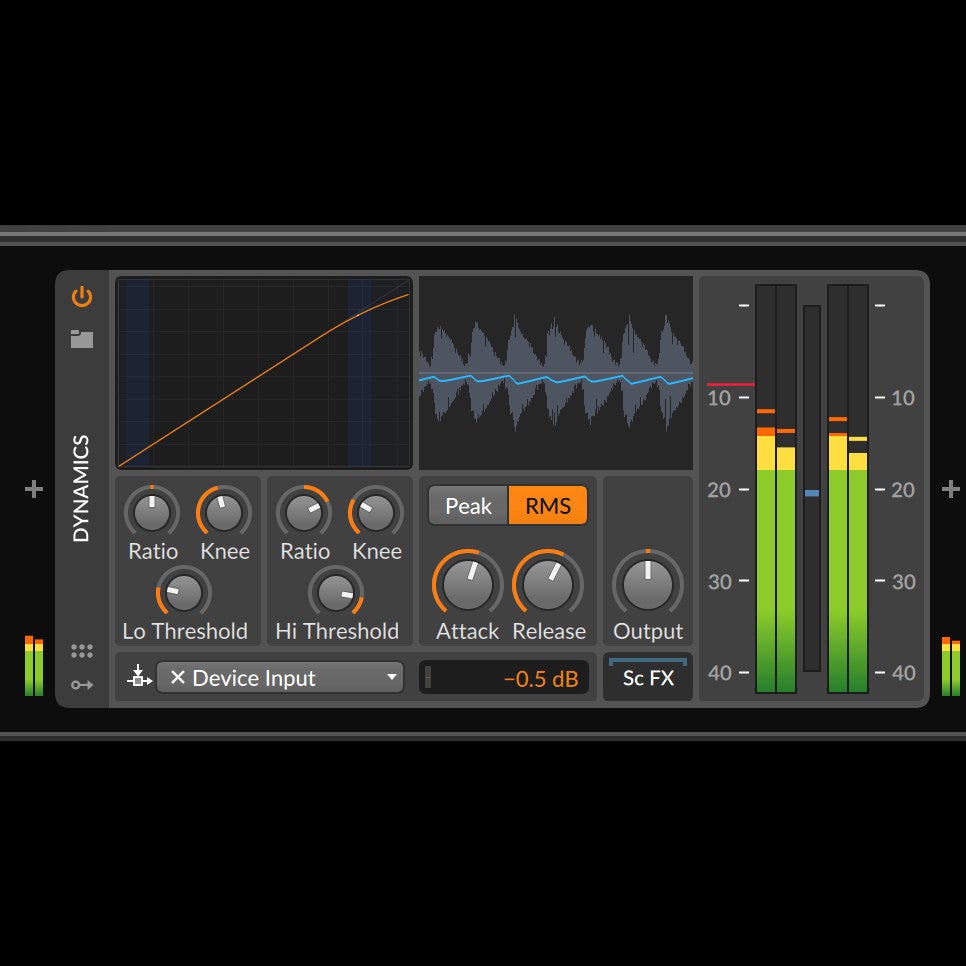Click the Lo Knee knob
966x966 pixels.
tap(224, 512)
